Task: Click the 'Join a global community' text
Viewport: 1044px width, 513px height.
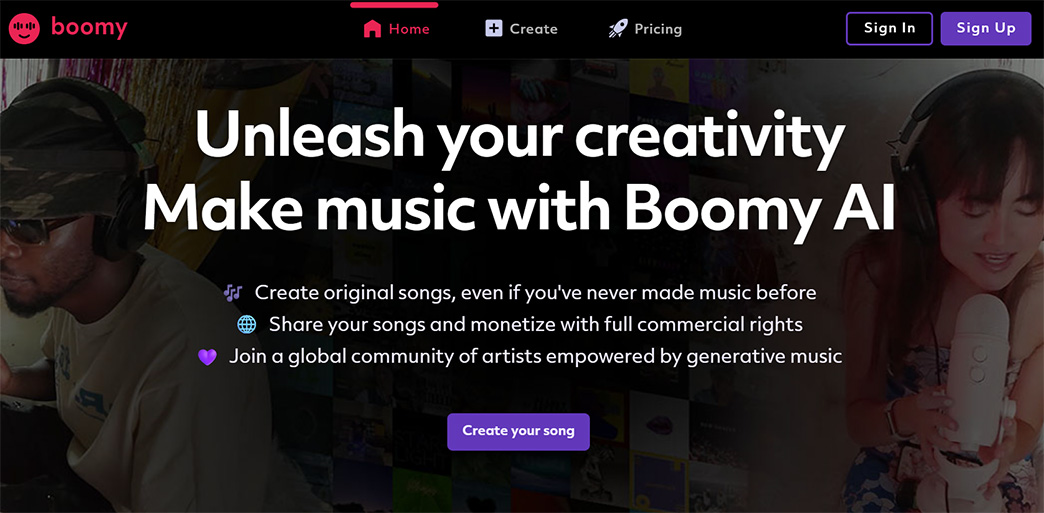Action: tap(535, 357)
